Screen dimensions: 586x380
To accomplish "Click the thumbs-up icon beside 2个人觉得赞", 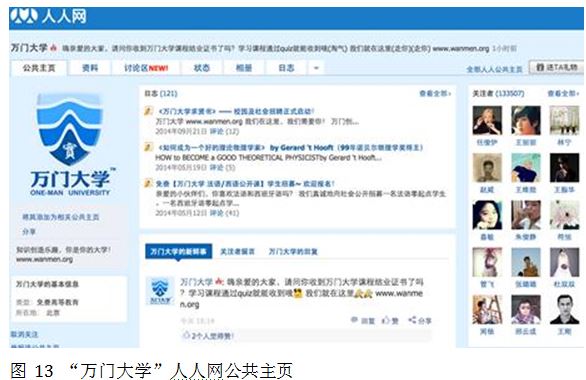I will 186,335.
